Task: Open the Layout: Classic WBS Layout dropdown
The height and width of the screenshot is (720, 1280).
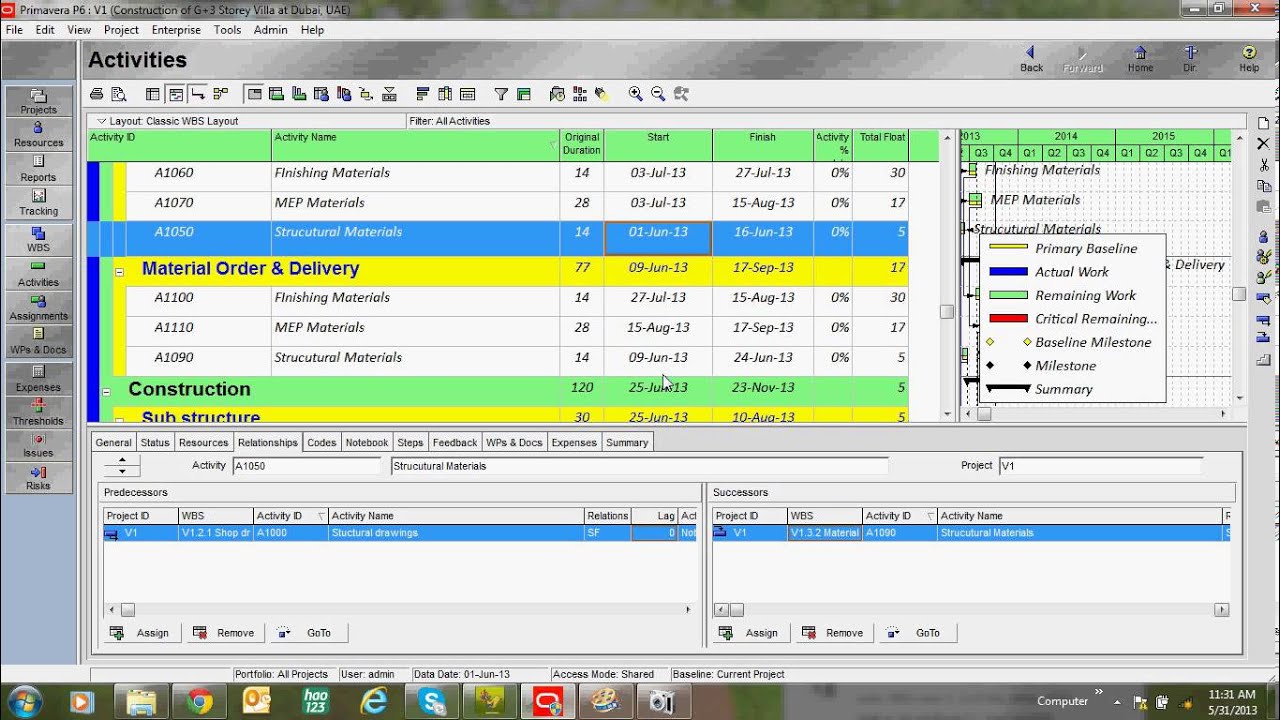Action: pos(101,121)
